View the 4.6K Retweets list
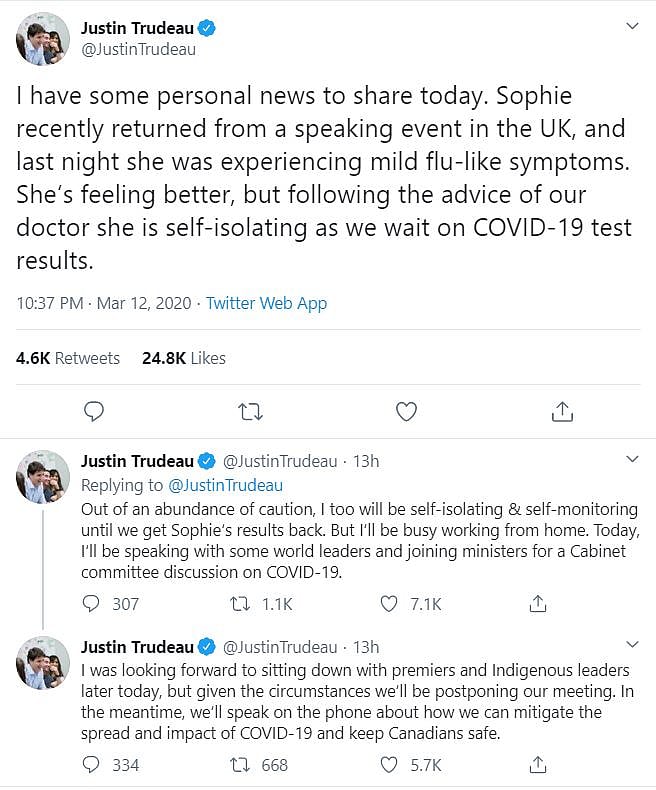 click(x=68, y=358)
